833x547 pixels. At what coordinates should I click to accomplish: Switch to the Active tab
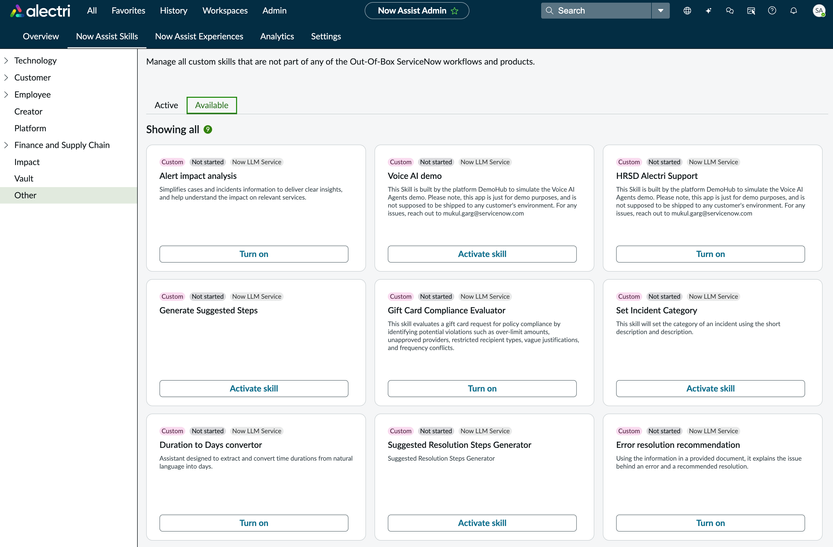(166, 105)
